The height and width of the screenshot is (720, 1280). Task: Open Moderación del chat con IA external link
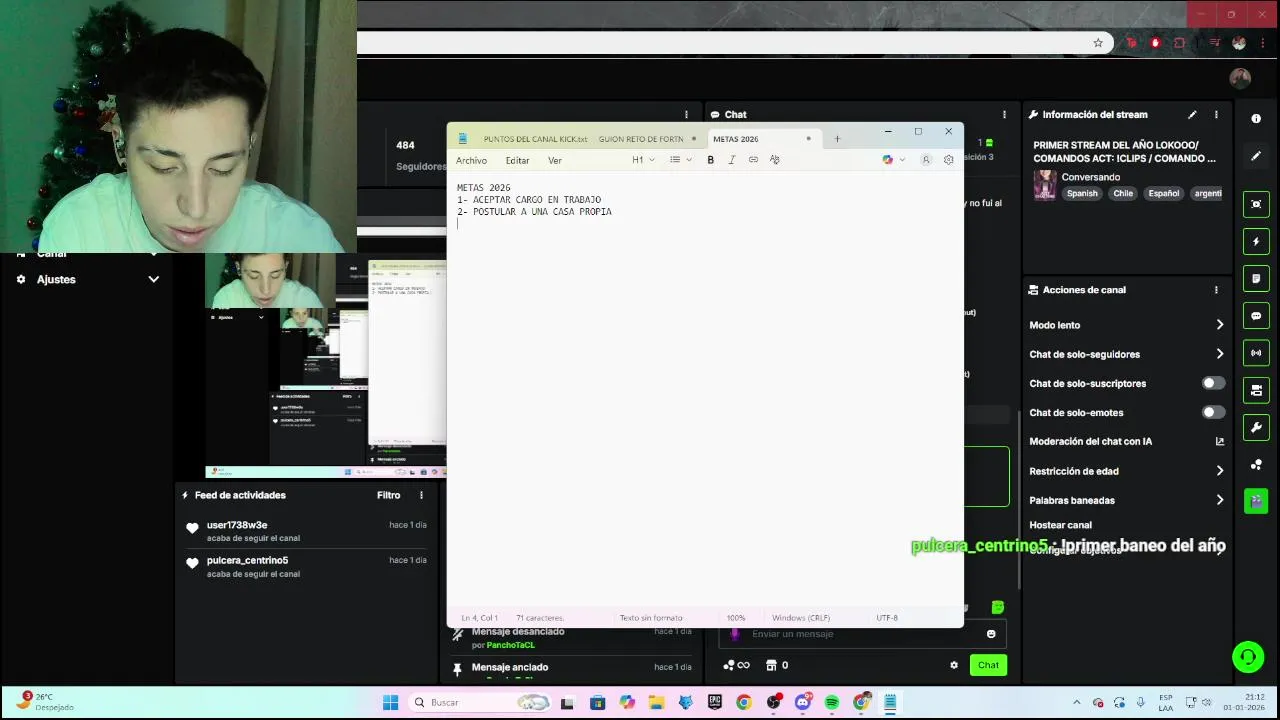1219,441
